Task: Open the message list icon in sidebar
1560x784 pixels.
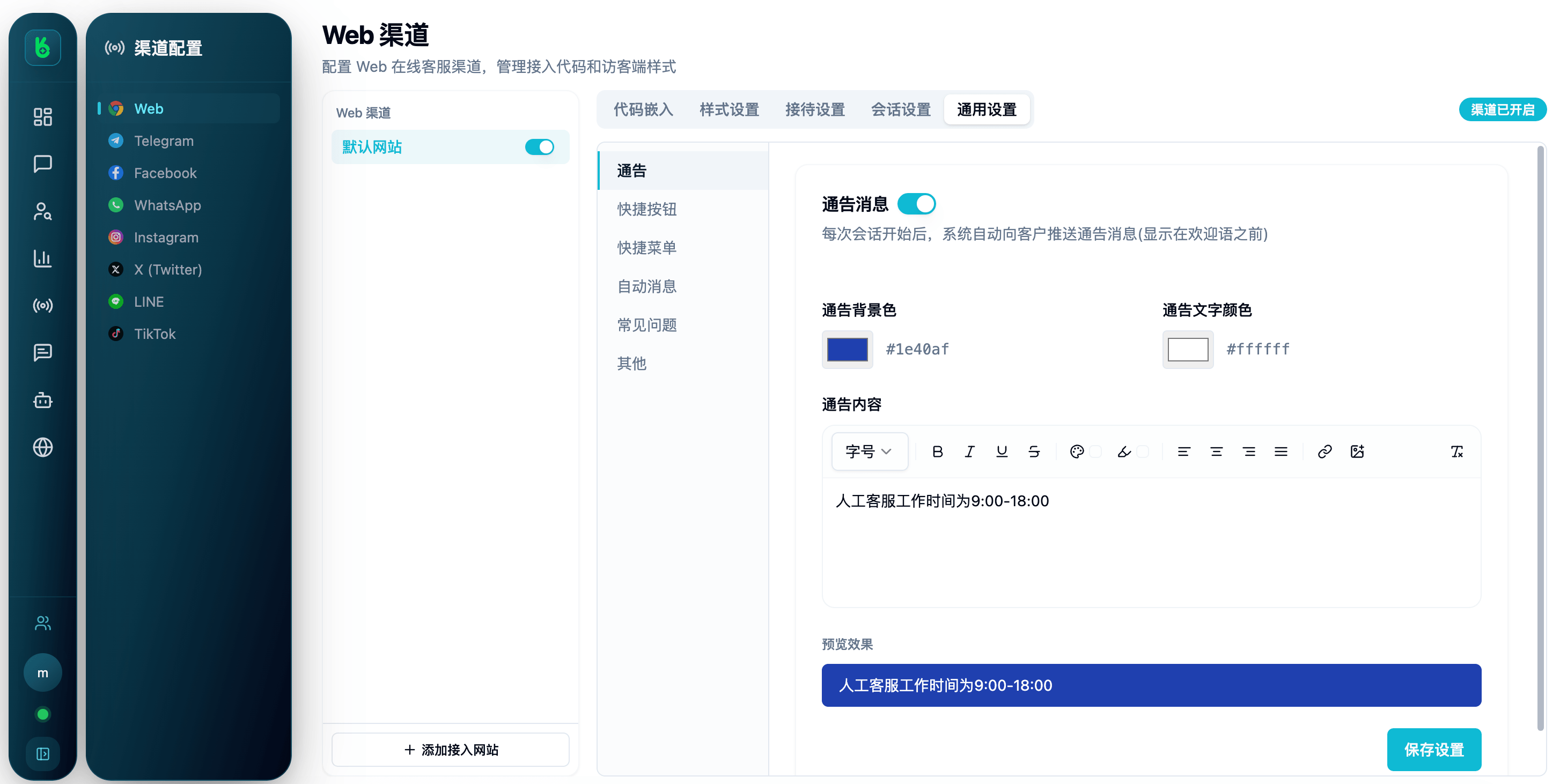Action: click(42, 352)
